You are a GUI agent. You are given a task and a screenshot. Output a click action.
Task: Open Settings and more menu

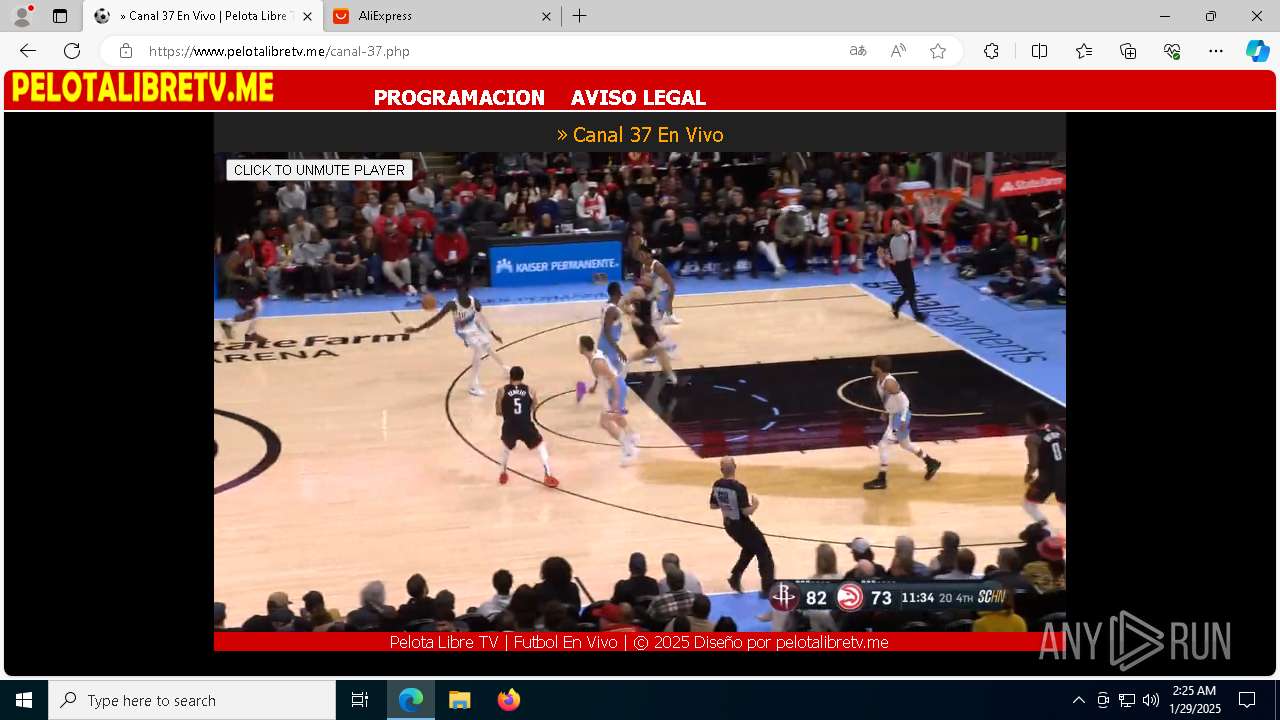click(x=1216, y=51)
